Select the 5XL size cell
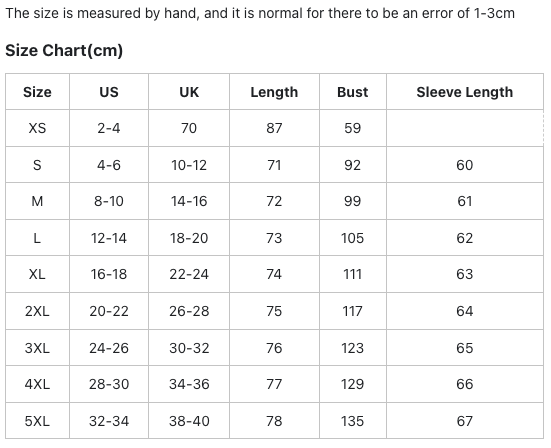This screenshot has width=551, height=448. click(x=37, y=421)
